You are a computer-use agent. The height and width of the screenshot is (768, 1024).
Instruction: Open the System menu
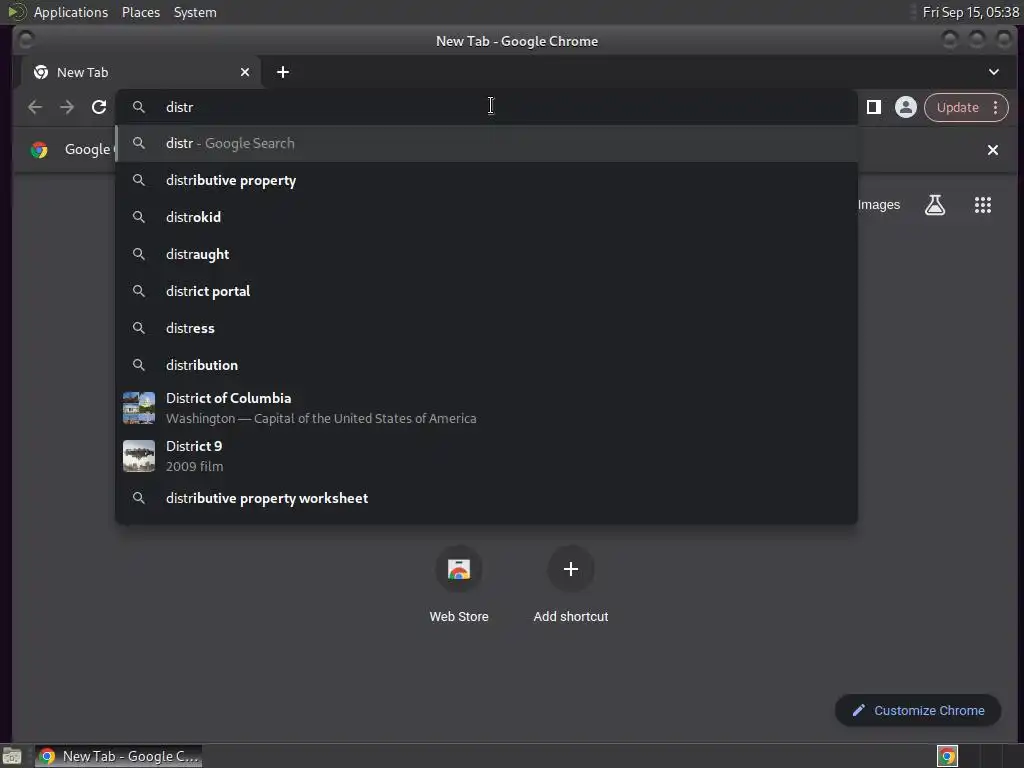point(195,12)
